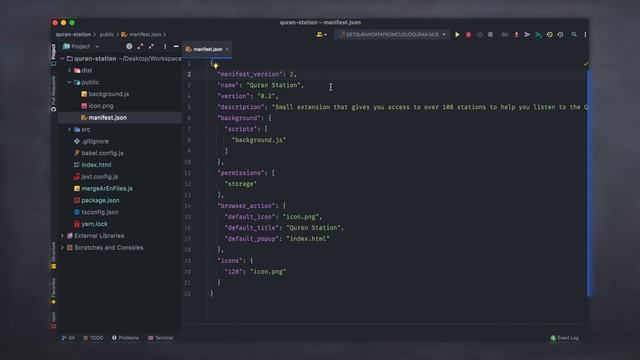Select jest.config.js file
The image size is (640, 360).
pyautogui.click(x=100, y=177)
